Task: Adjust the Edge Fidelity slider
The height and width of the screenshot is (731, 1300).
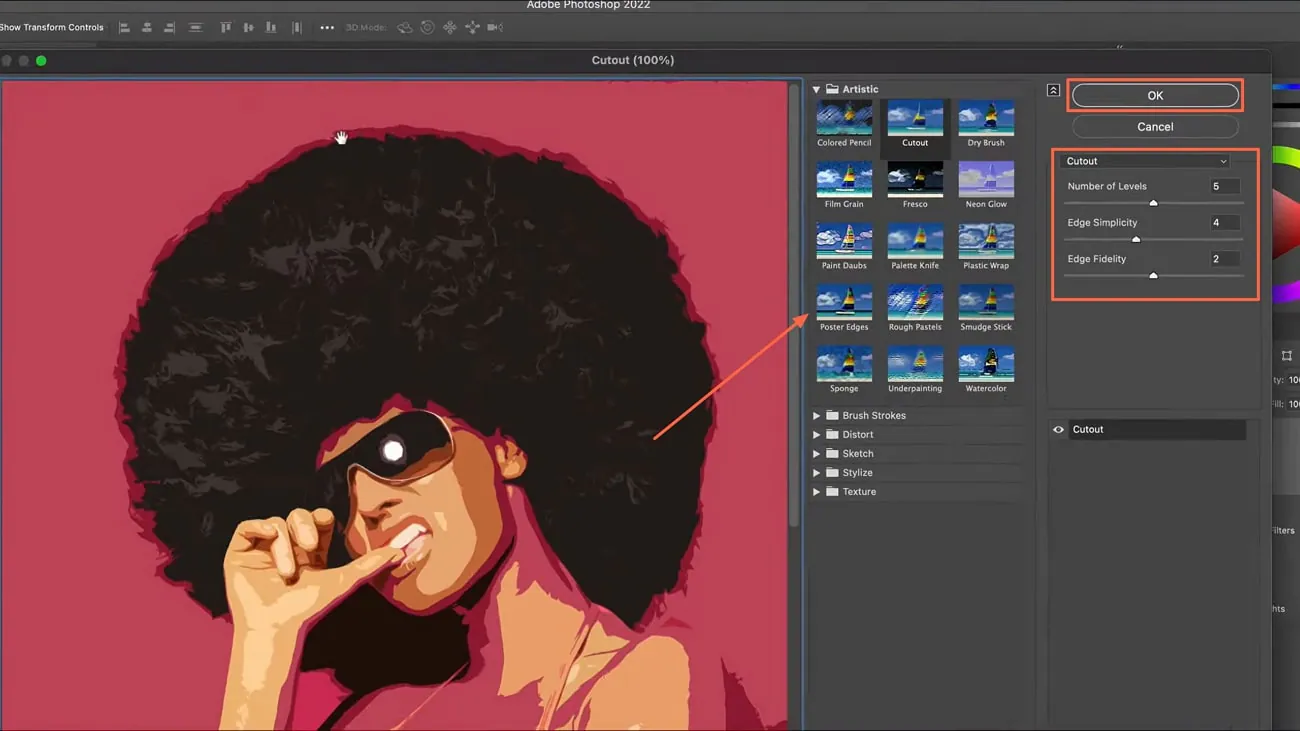Action: tap(1153, 275)
